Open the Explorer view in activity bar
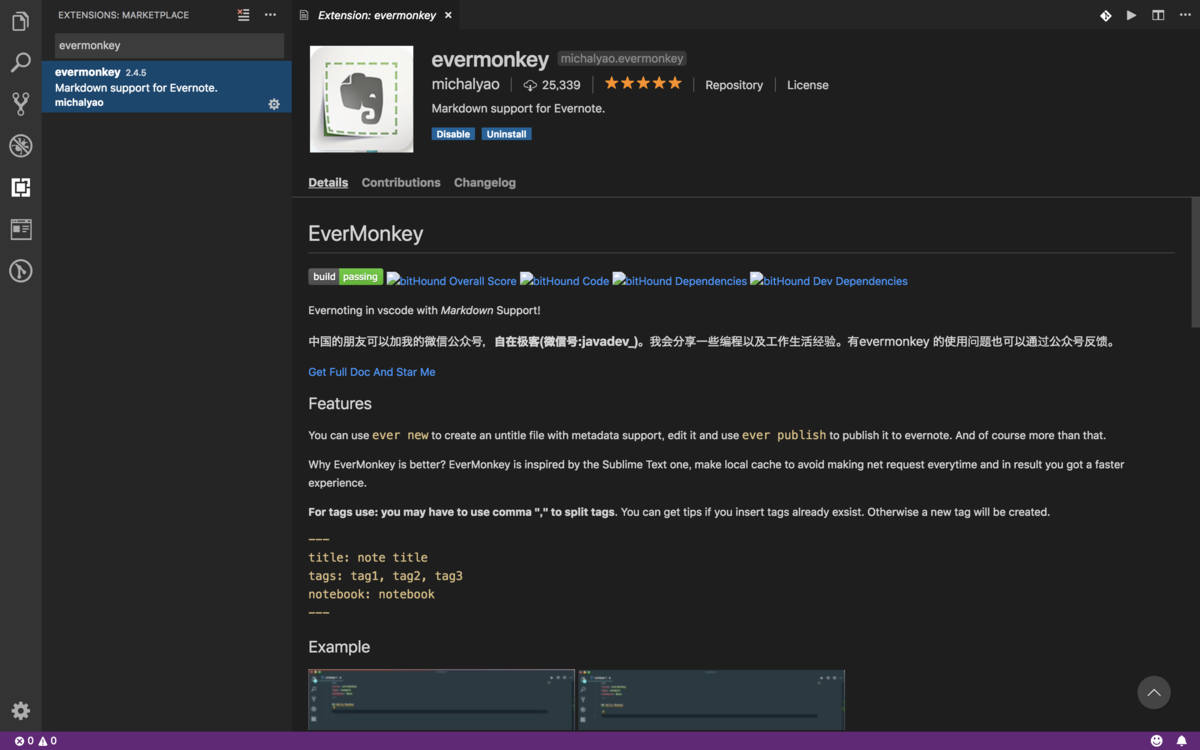 20,21
